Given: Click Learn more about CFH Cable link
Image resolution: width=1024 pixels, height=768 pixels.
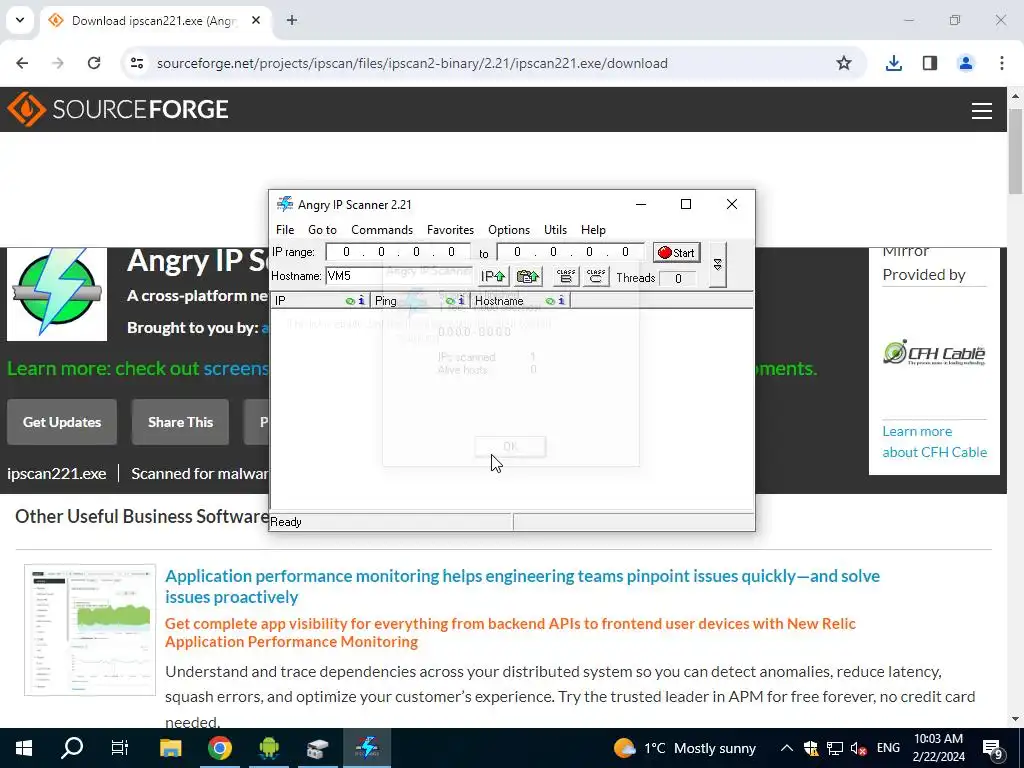Looking at the screenshot, I should coord(935,441).
